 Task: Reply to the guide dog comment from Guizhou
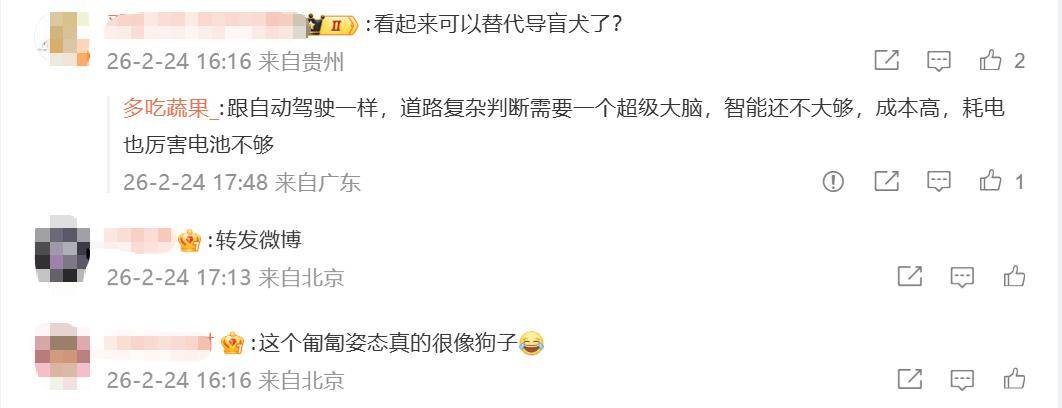pyautogui.click(x=939, y=61)
